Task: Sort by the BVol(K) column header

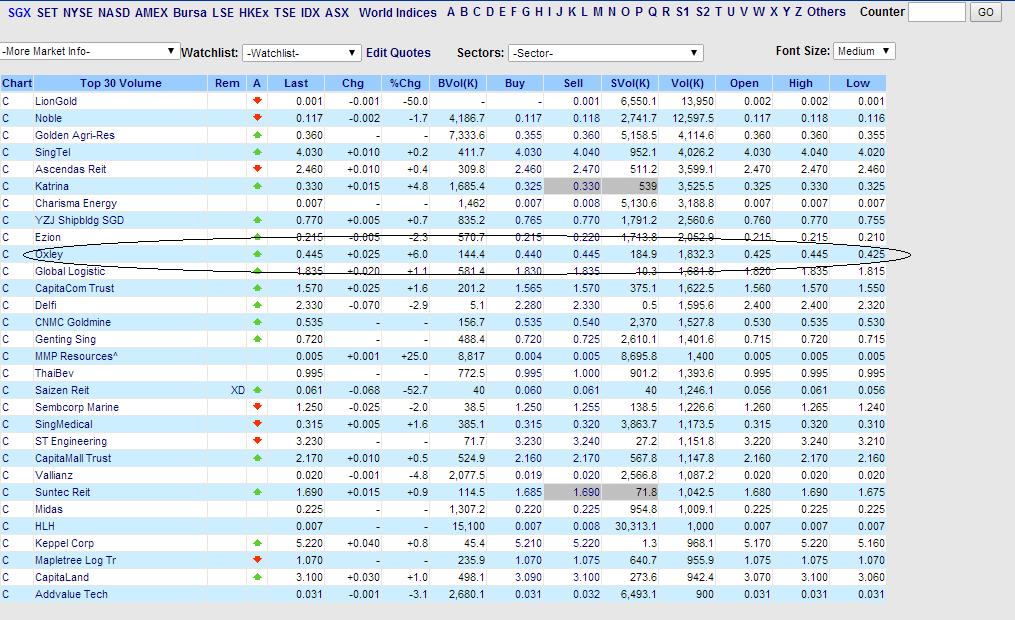Action: [x=458, y=83]
